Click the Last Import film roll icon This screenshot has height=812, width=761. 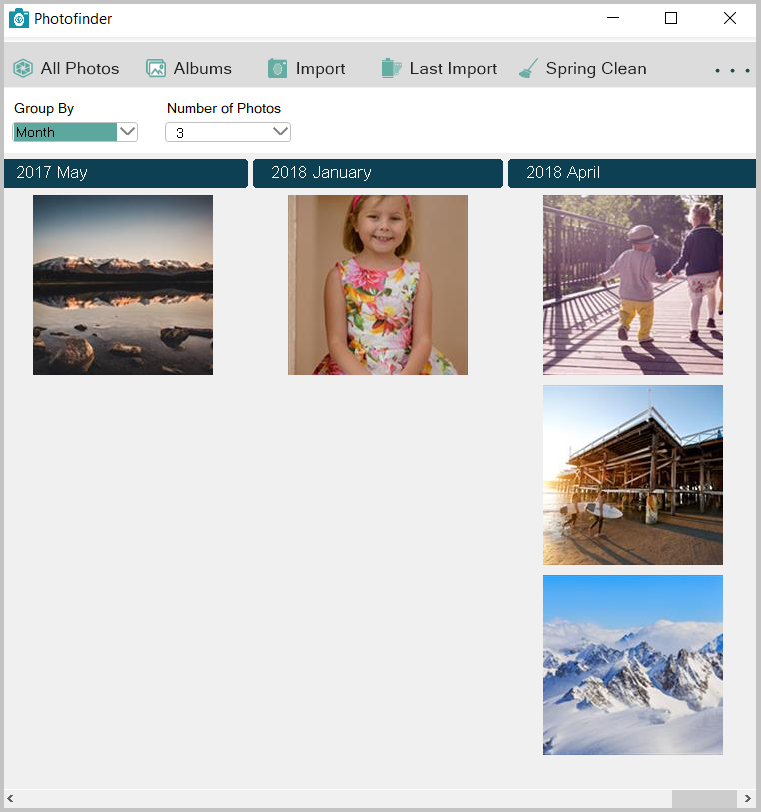pyautogui.click(x=391, y=68)
